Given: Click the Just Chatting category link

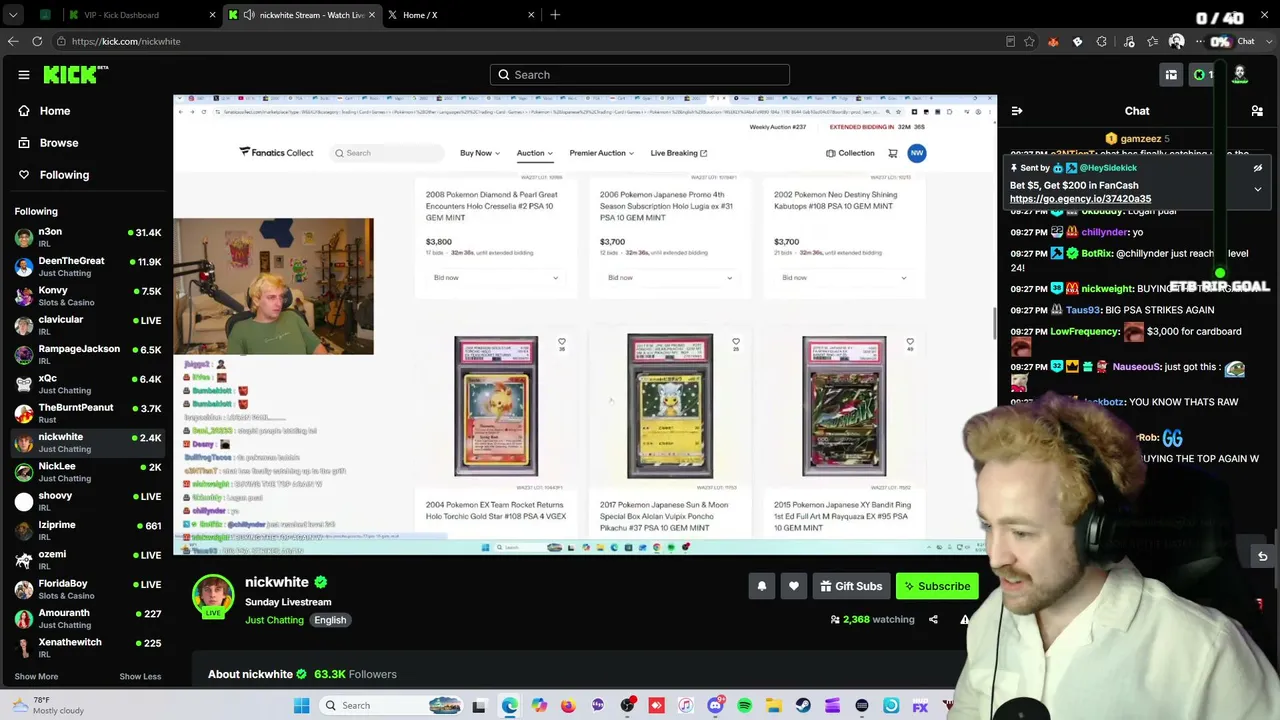Looking at the screenshot, I should (274, 620).
